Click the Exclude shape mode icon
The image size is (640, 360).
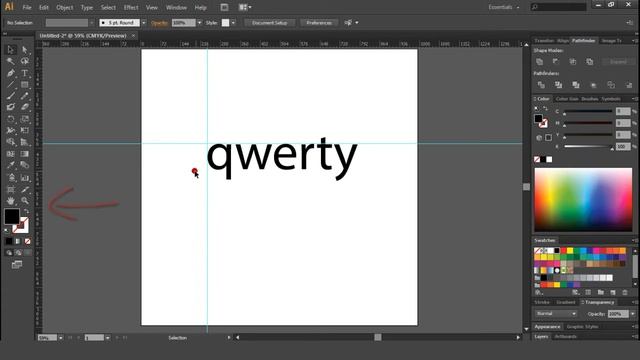click(589, 62)
